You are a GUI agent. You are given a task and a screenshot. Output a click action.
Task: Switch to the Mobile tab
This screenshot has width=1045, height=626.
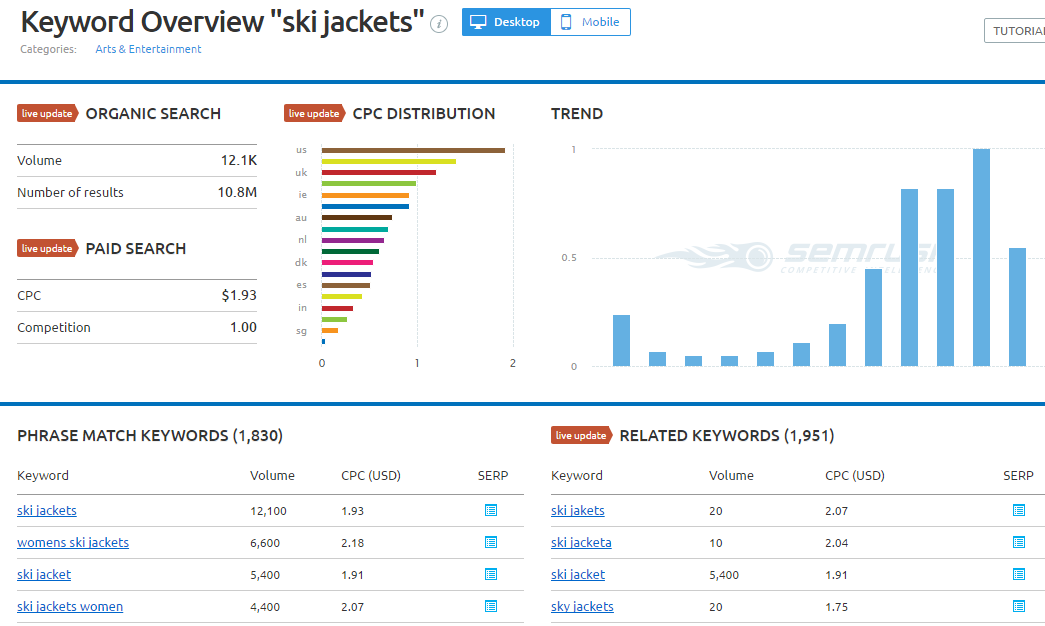pos(590,22)
